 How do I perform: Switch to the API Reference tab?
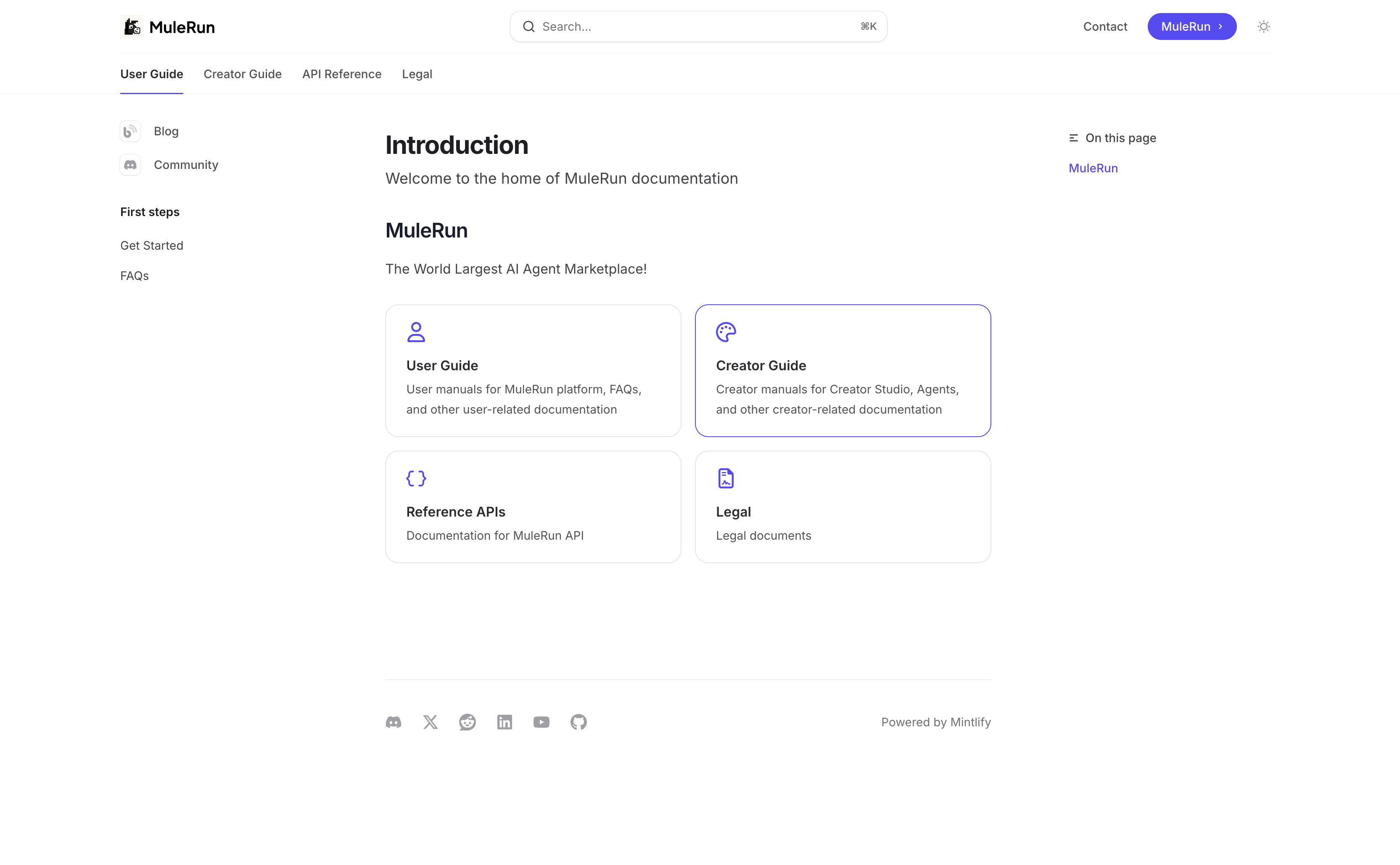coord(341,74)
